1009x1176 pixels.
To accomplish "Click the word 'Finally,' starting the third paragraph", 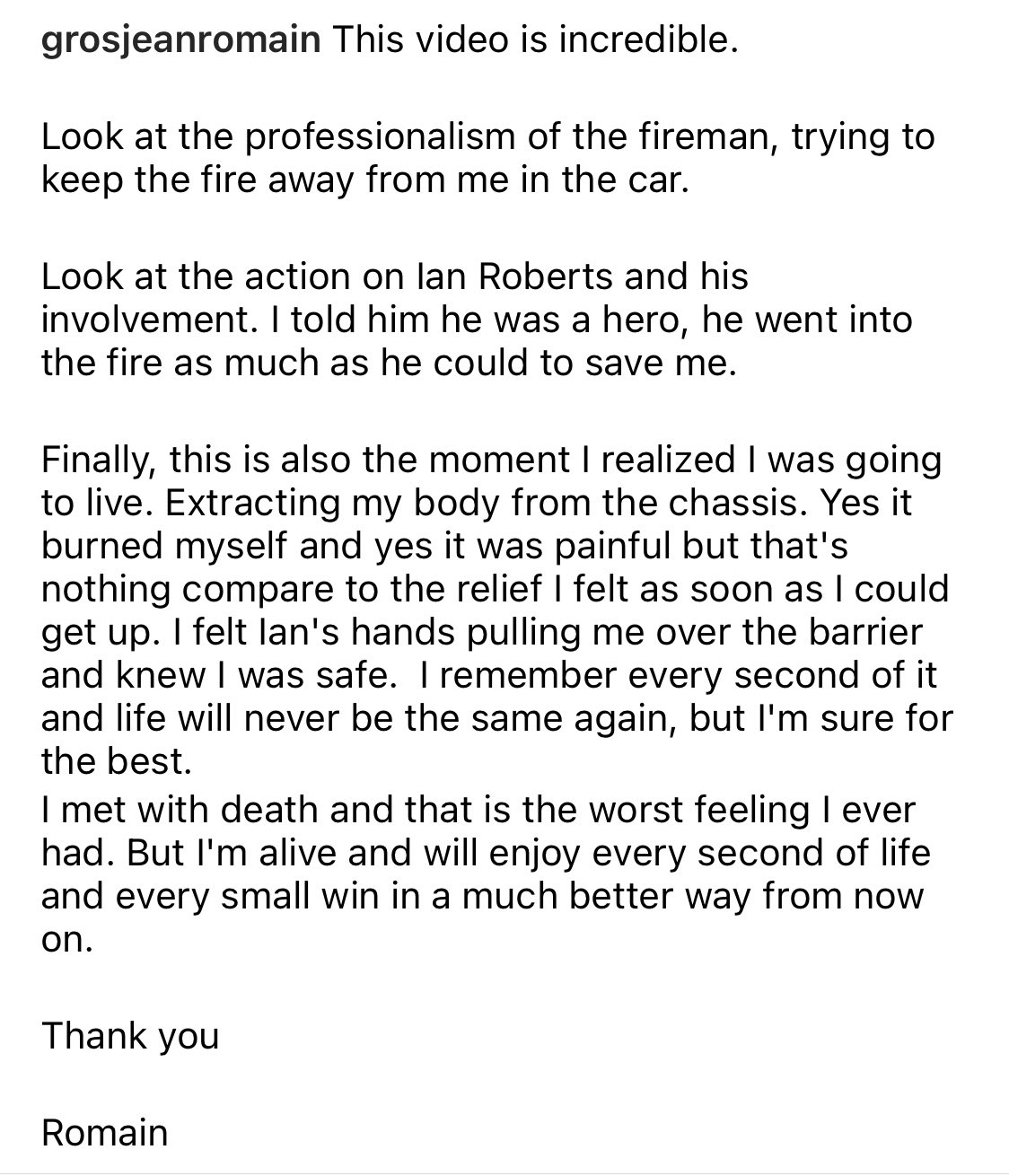I will 100,461.
